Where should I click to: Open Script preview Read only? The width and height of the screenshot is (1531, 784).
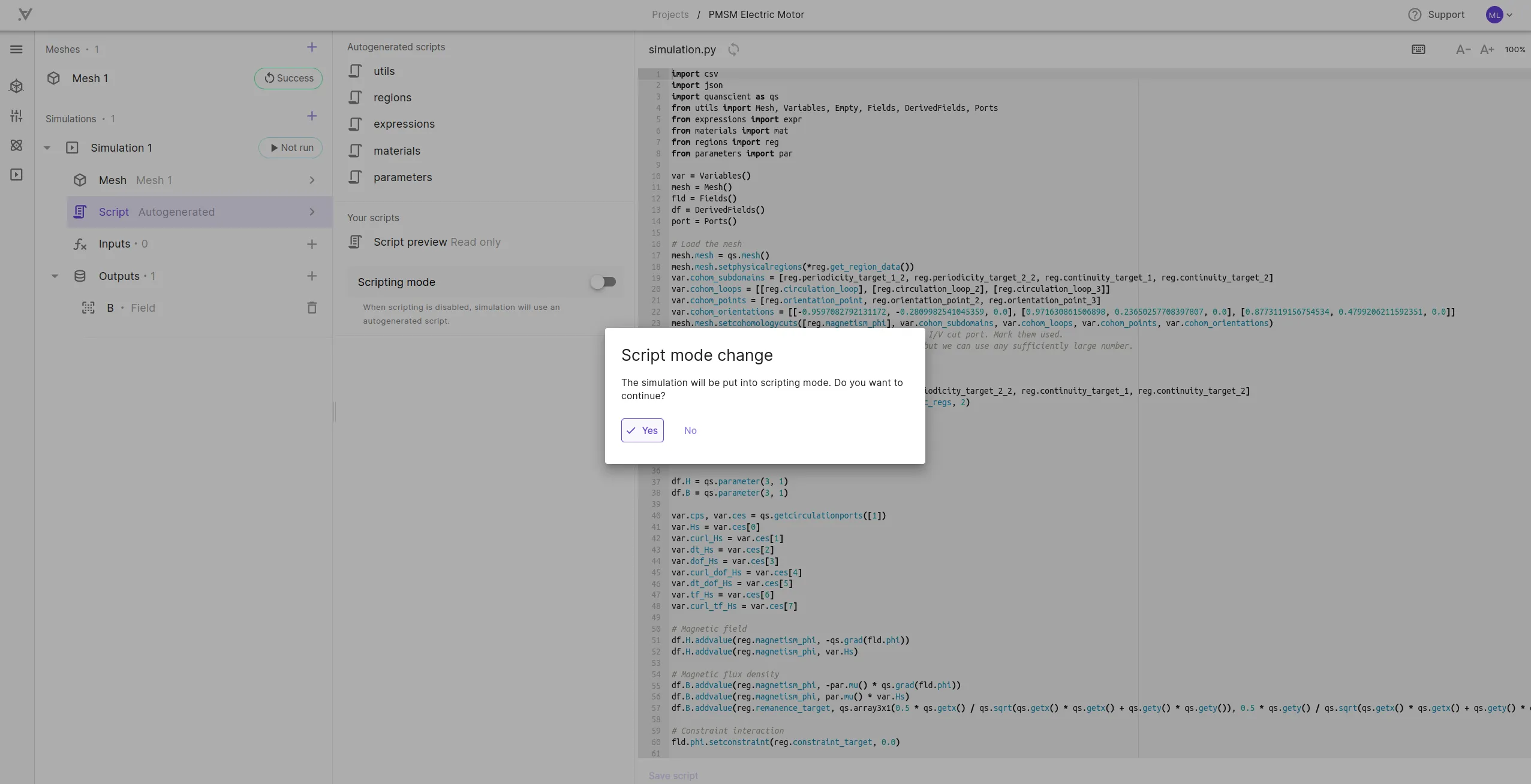tap(437, 242)
